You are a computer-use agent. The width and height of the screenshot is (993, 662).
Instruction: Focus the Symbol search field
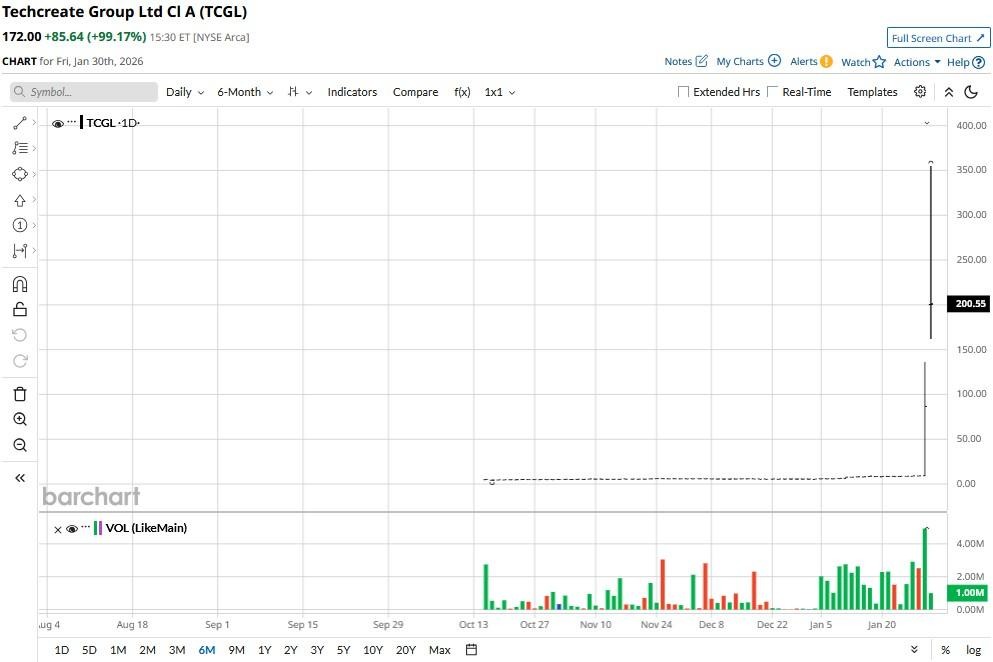[84, 92]
